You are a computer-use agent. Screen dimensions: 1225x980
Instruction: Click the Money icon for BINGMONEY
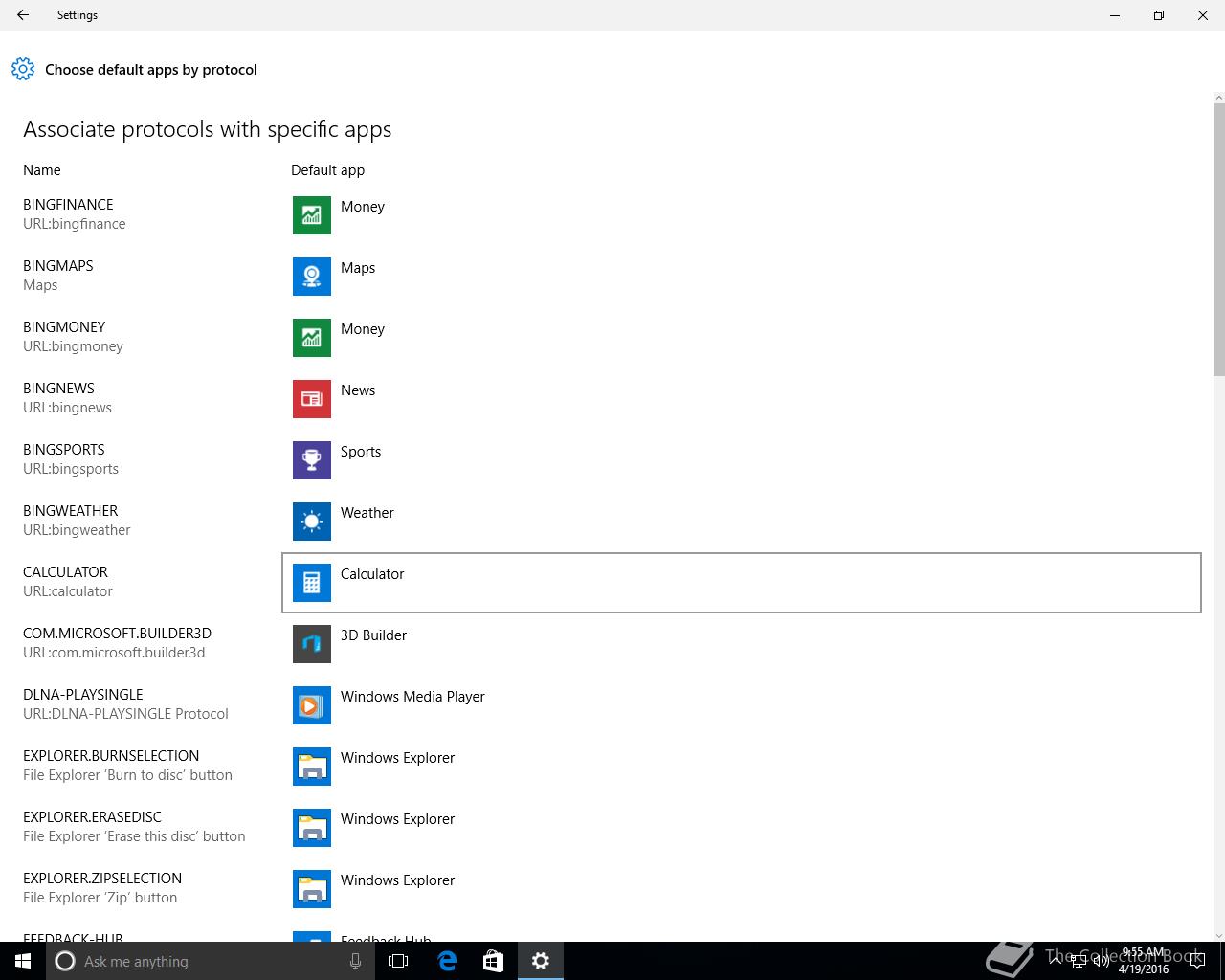(312, 338)
